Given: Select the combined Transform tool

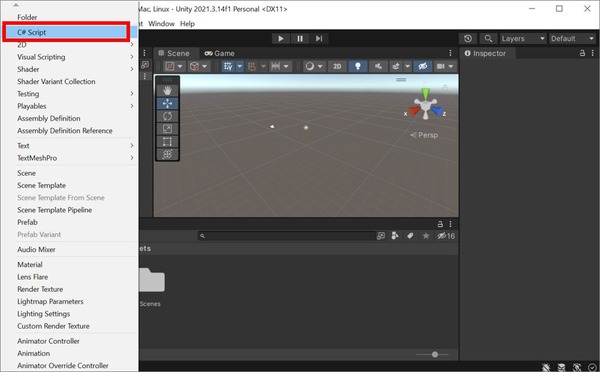Looking at the screenshot, I should 167,154.
